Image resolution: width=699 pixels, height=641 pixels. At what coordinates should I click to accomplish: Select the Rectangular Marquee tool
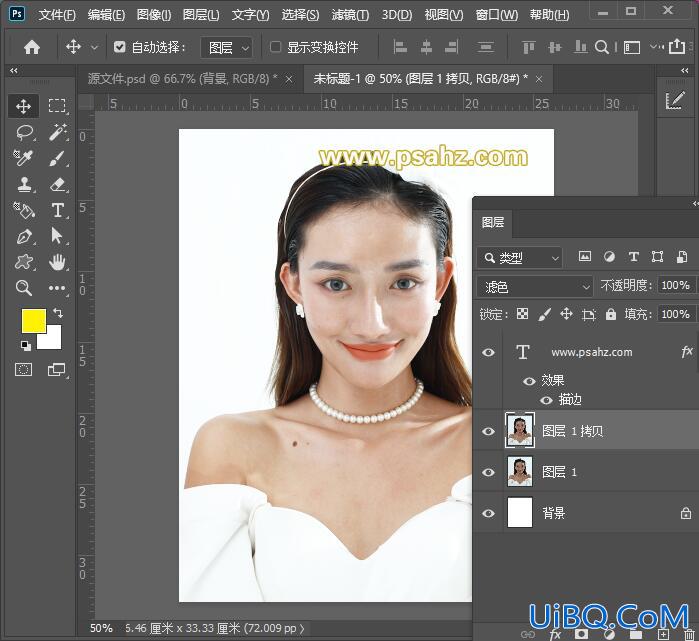(x=57, y=106)
